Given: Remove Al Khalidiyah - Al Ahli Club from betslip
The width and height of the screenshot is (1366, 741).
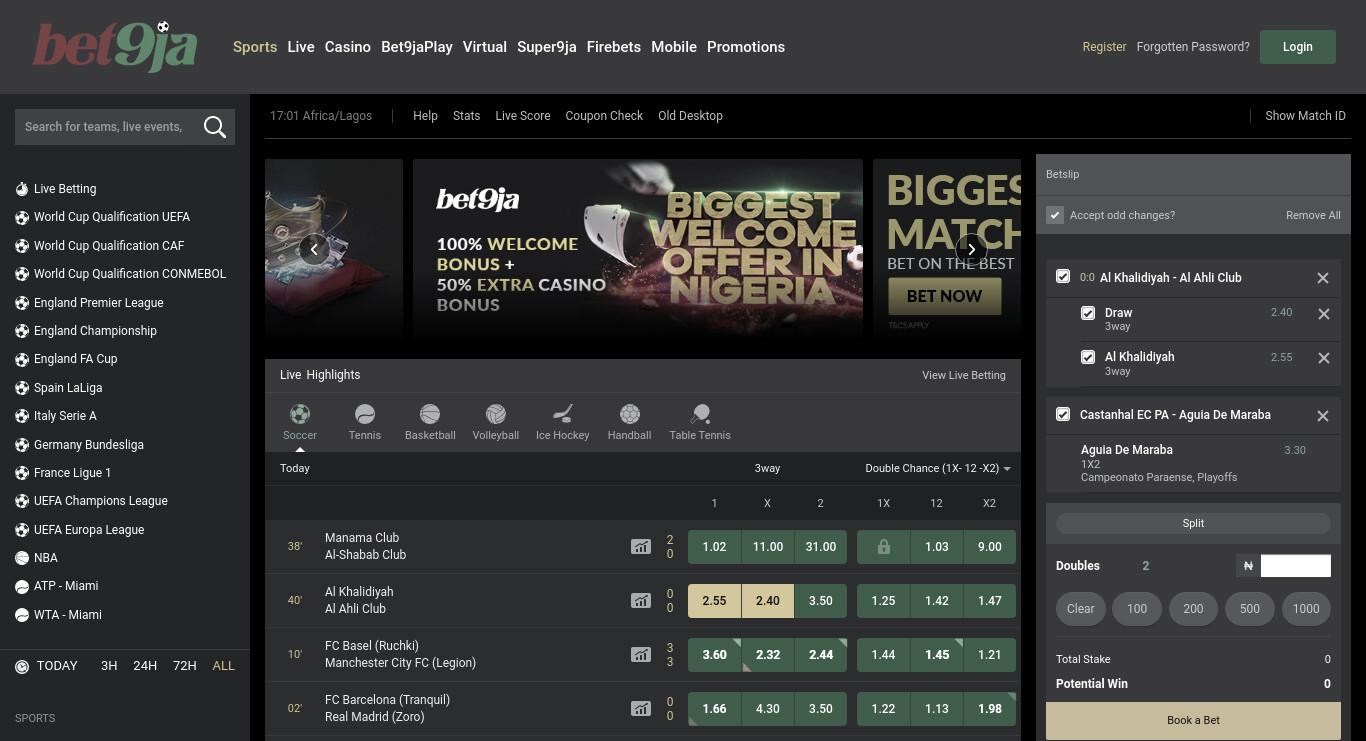Looking at the screenshot, I should click(1323, 278).
